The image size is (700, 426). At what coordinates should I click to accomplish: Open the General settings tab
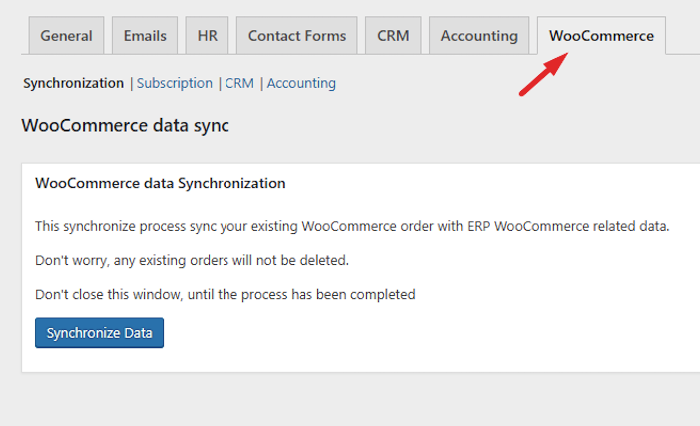click(x=66, y=36)
